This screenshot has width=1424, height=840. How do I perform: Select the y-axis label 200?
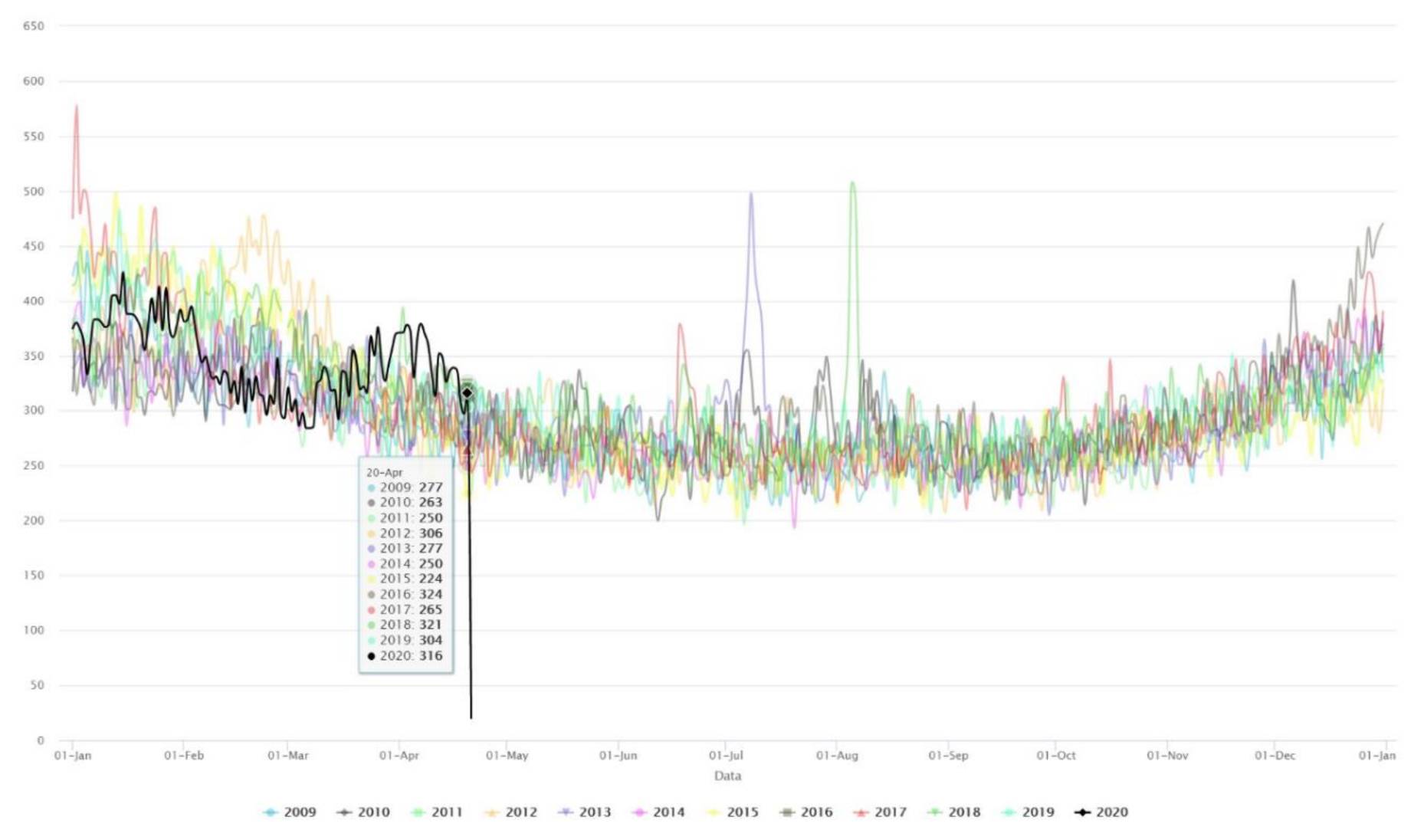point(34,520)
